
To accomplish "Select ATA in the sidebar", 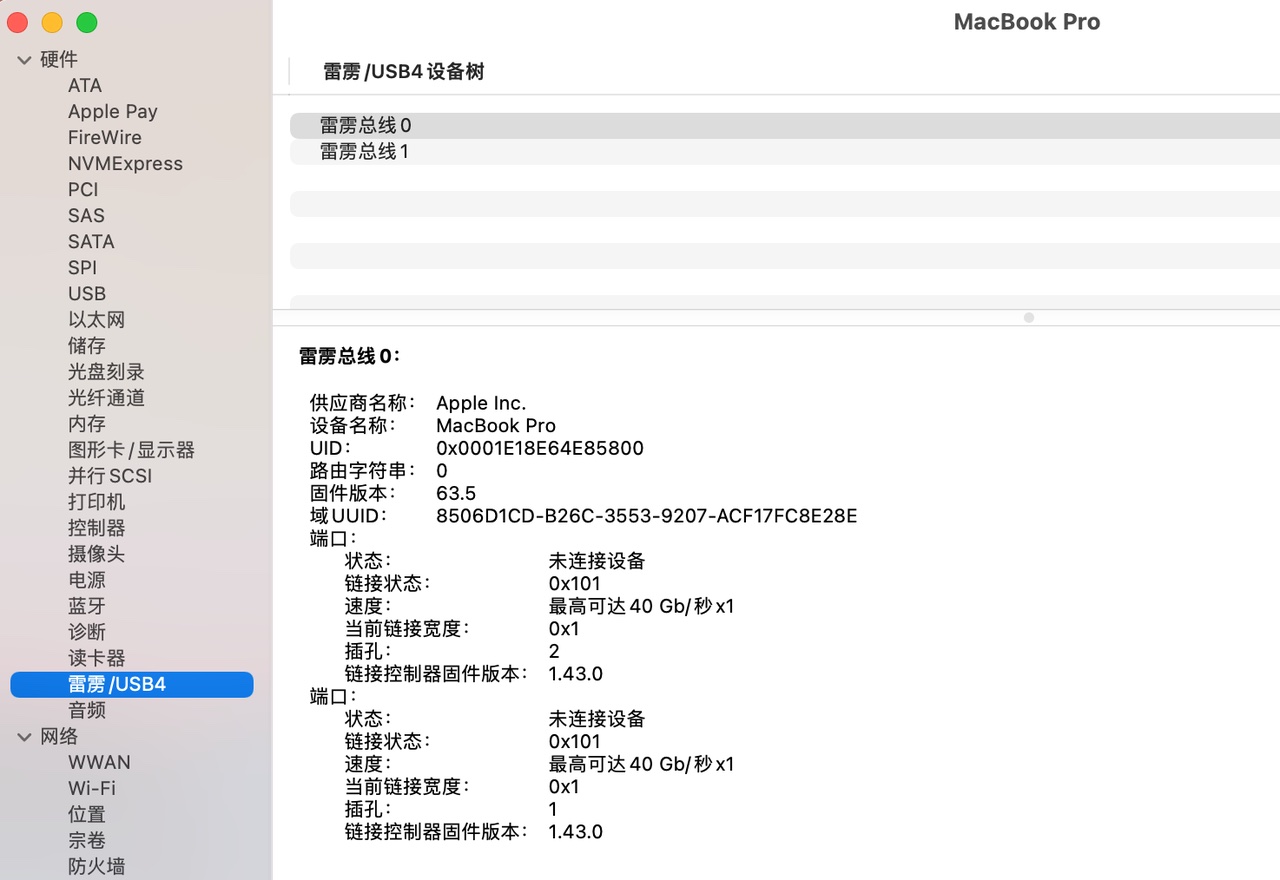I will click(x=85, y=86).
